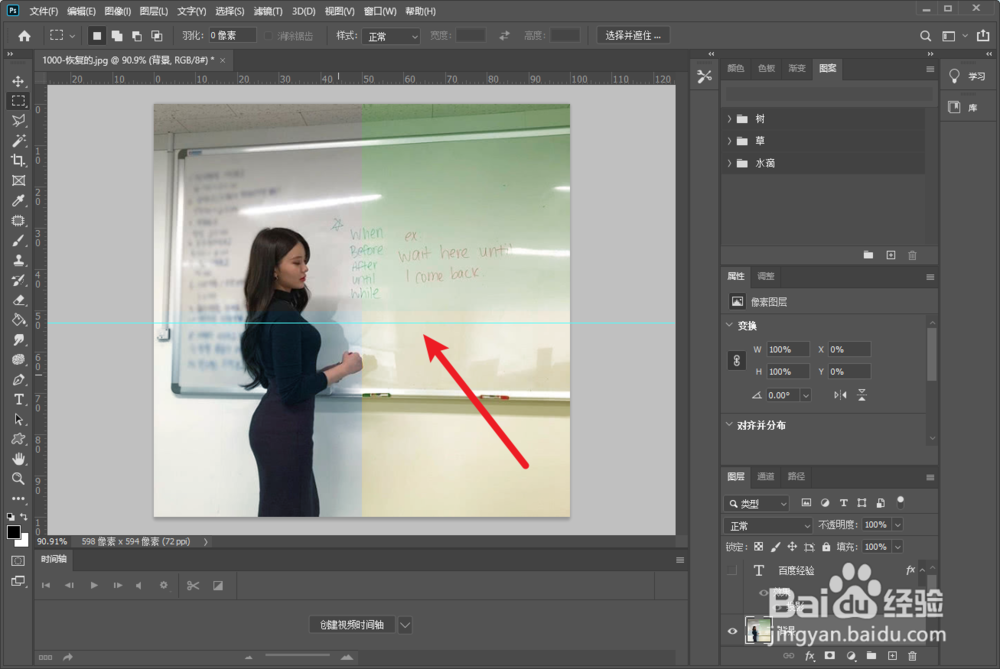
Task: Click the timeline split scissors icon
Action: point(193,585)
